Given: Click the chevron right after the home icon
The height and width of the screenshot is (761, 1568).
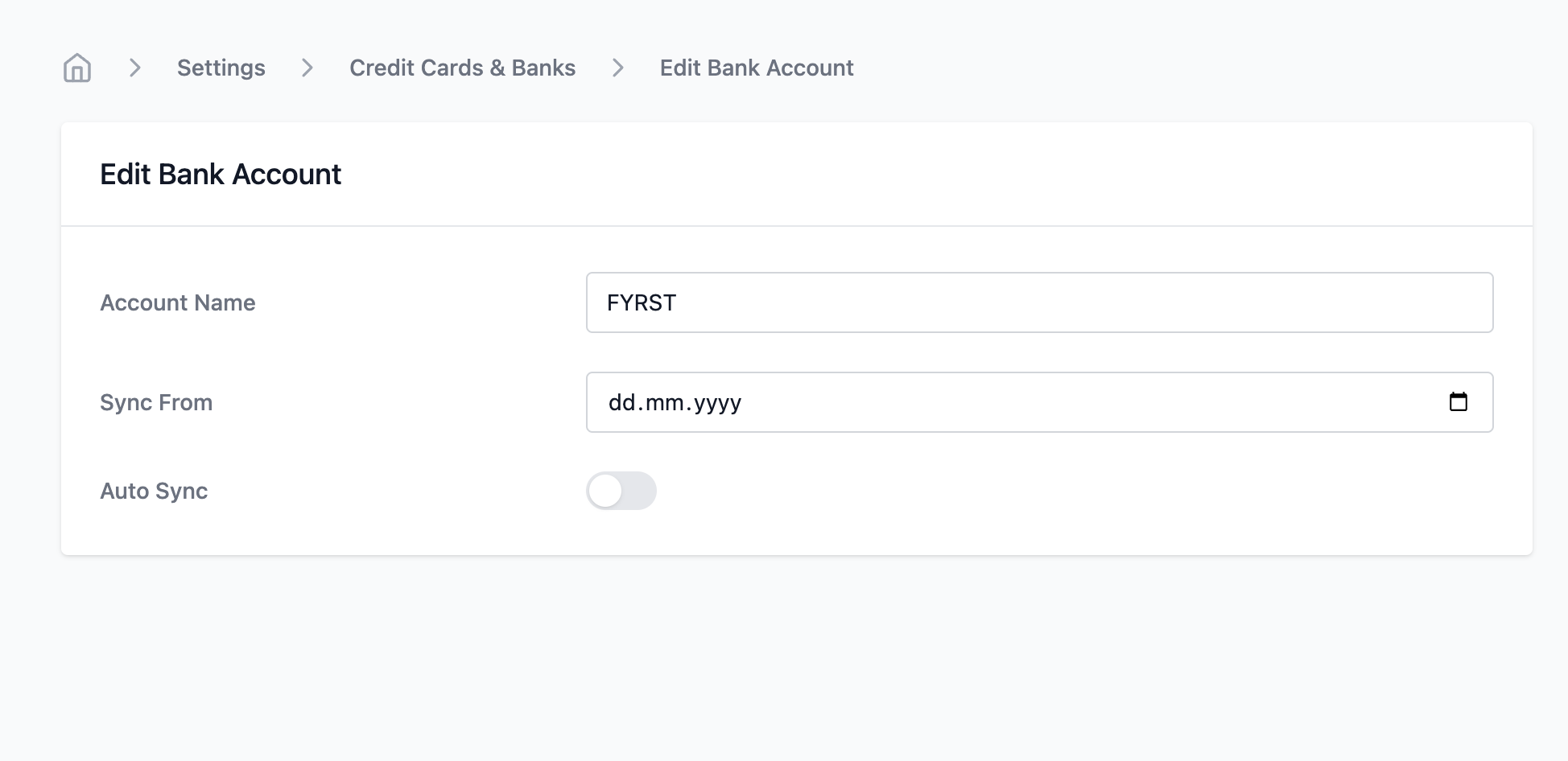Looking at the screenshot, I should (x=135, y=68).
